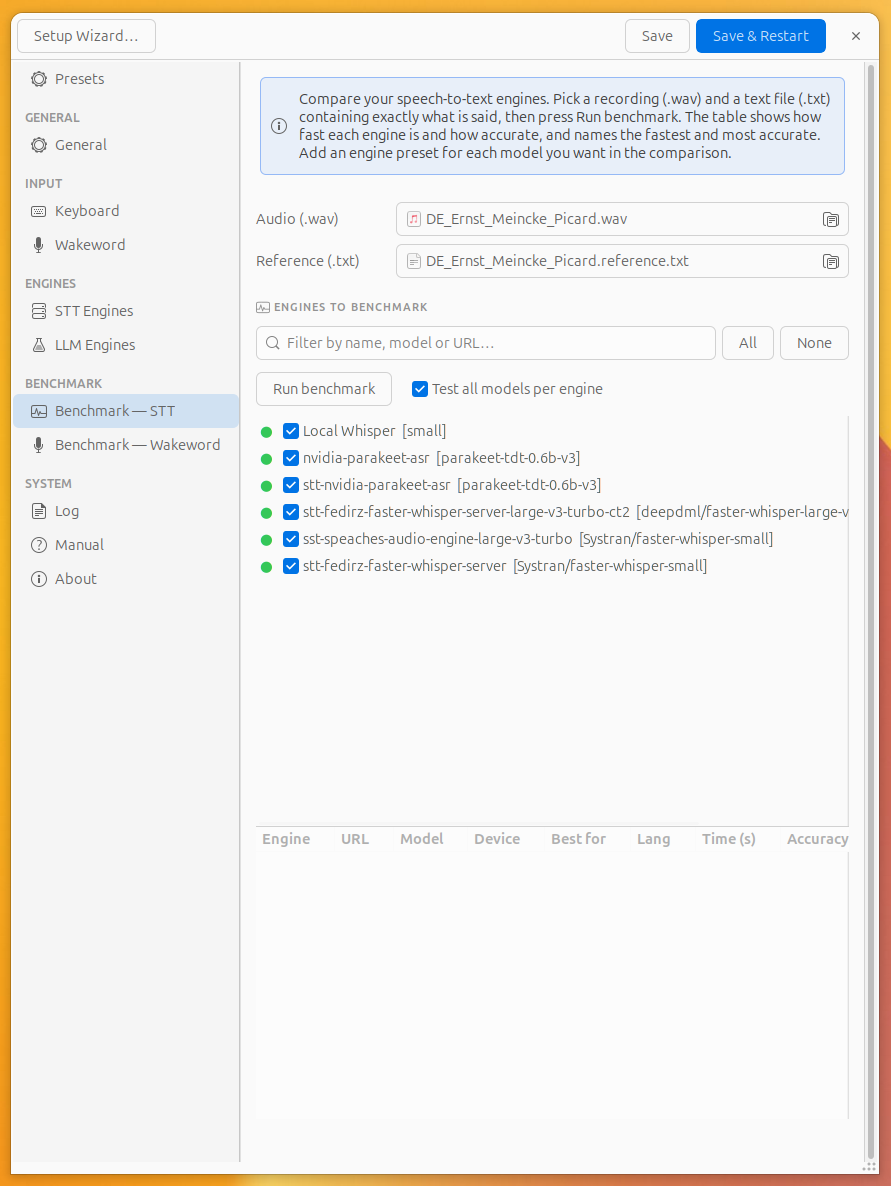Viewport: 891px width, 1186px height.
Task: Uncheck the nvidia-parakeet-asr engine checkbox
Action: coord(290,458)
